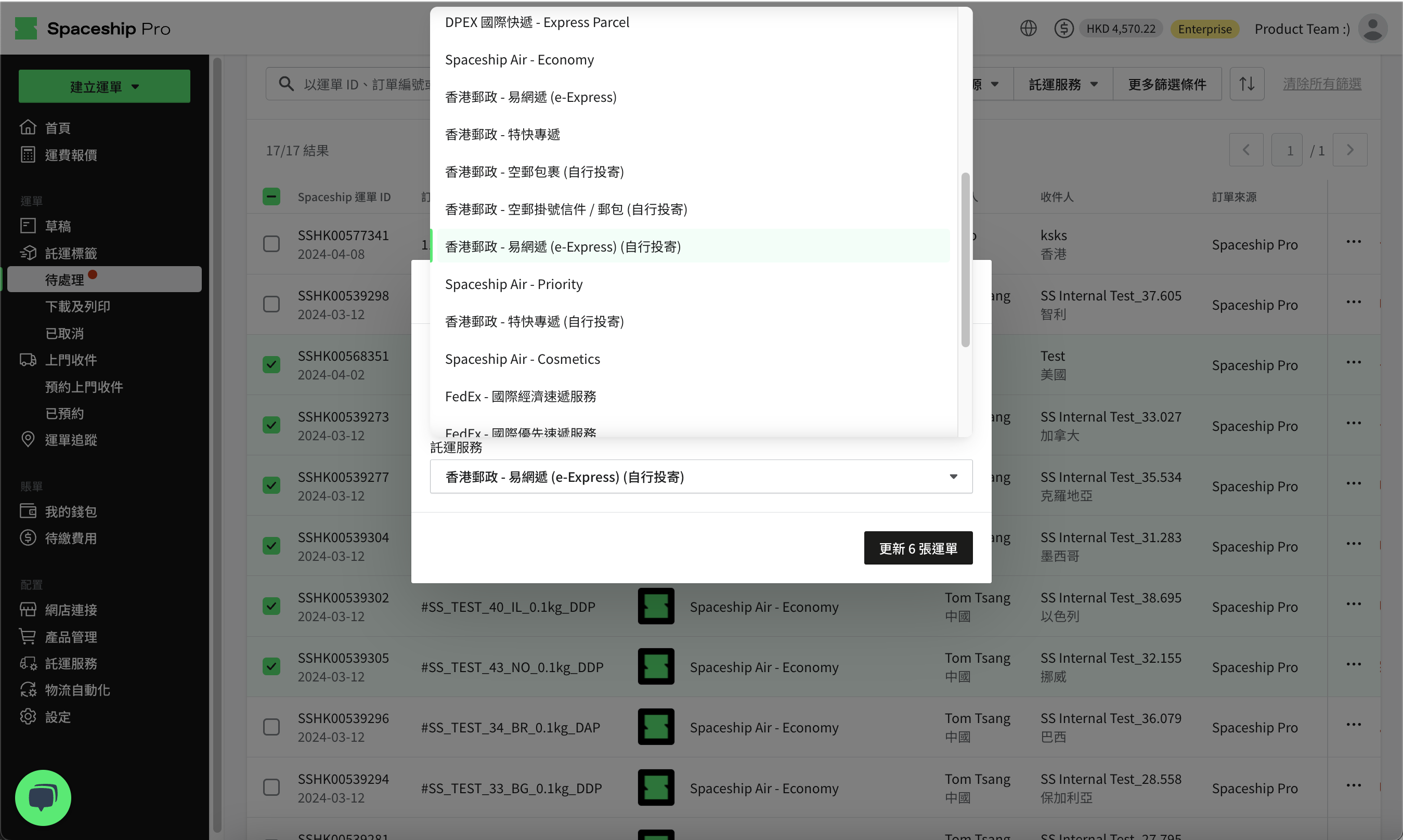Go to next page arrow
1403x840 pixels.
tap(1350, 149)
